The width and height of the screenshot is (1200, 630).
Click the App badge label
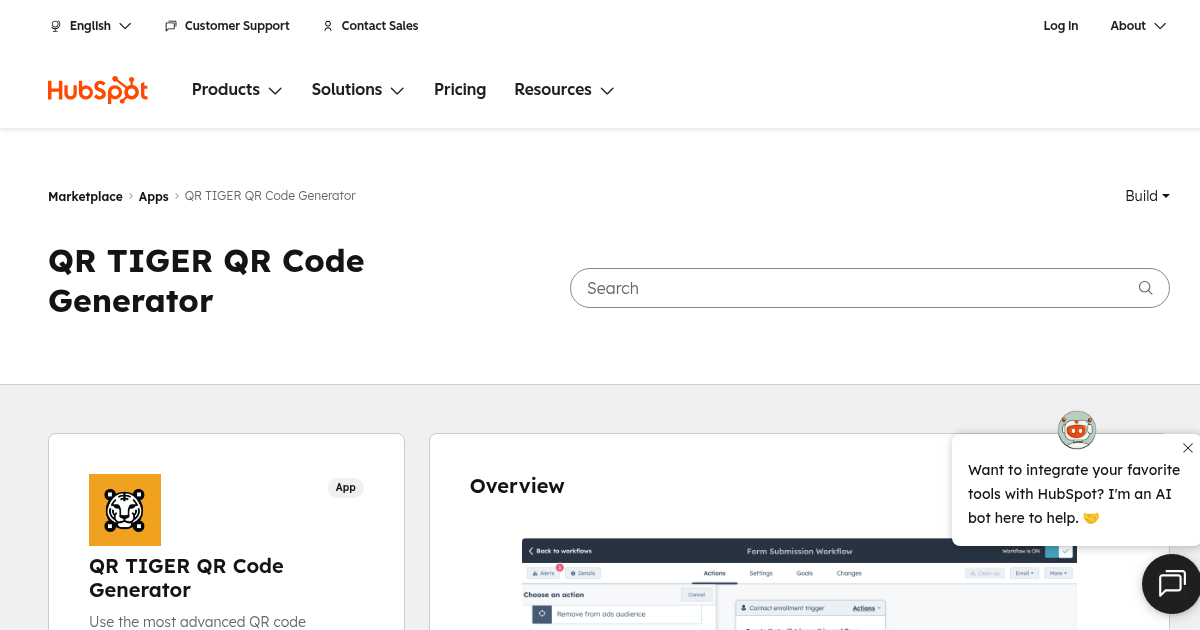click(346, 488)
